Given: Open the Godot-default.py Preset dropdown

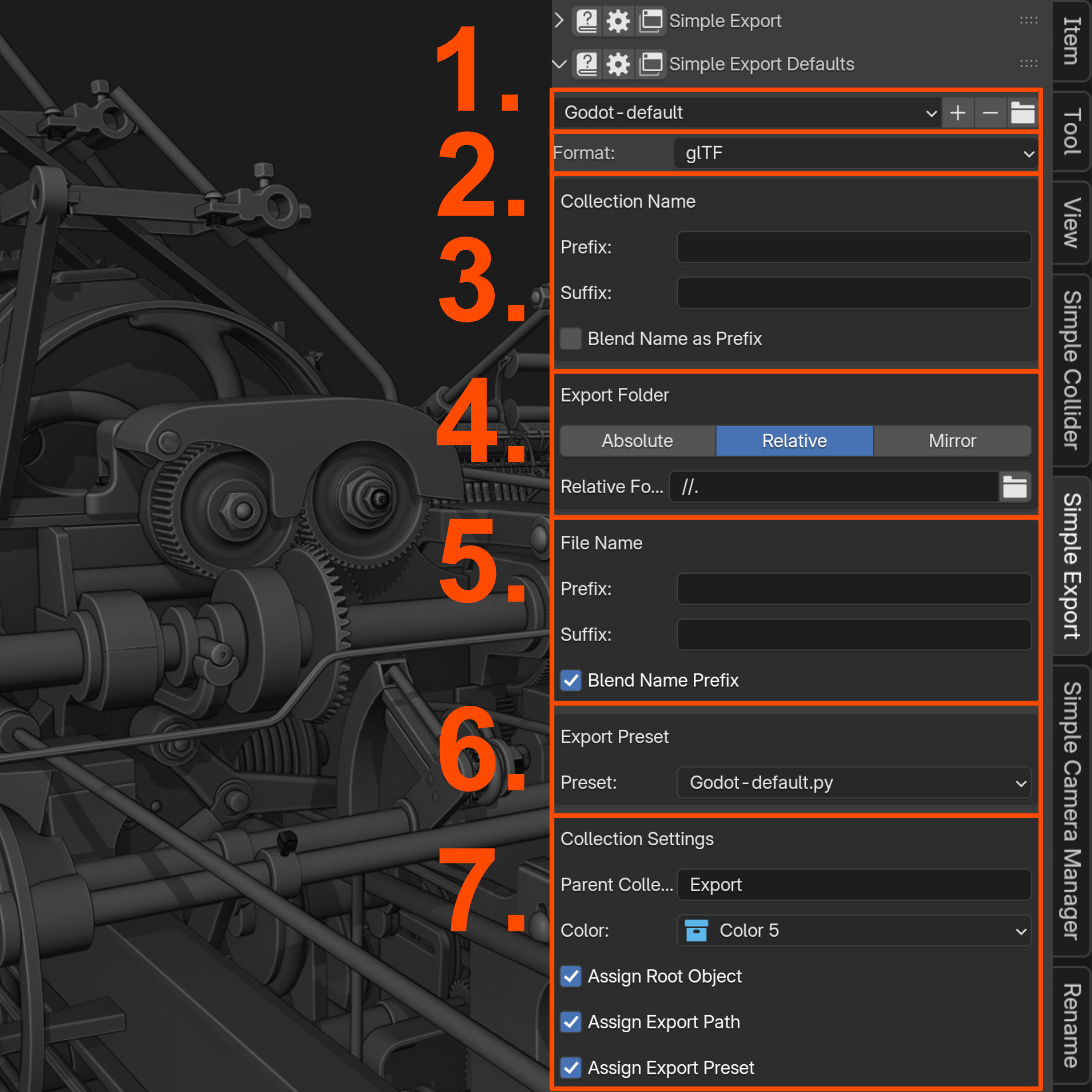Looking at the screenshot, I should (854, 783).
